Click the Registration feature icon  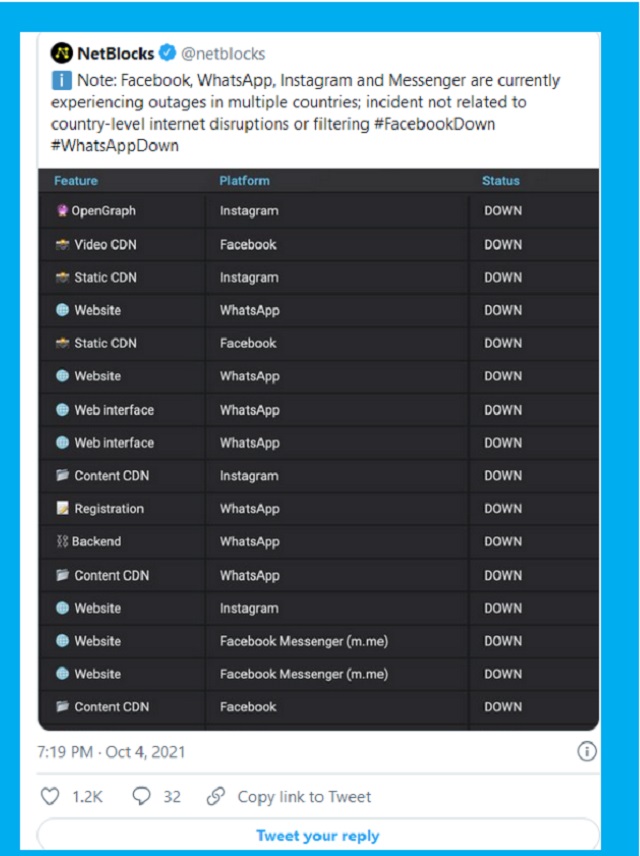pos(63,509)
